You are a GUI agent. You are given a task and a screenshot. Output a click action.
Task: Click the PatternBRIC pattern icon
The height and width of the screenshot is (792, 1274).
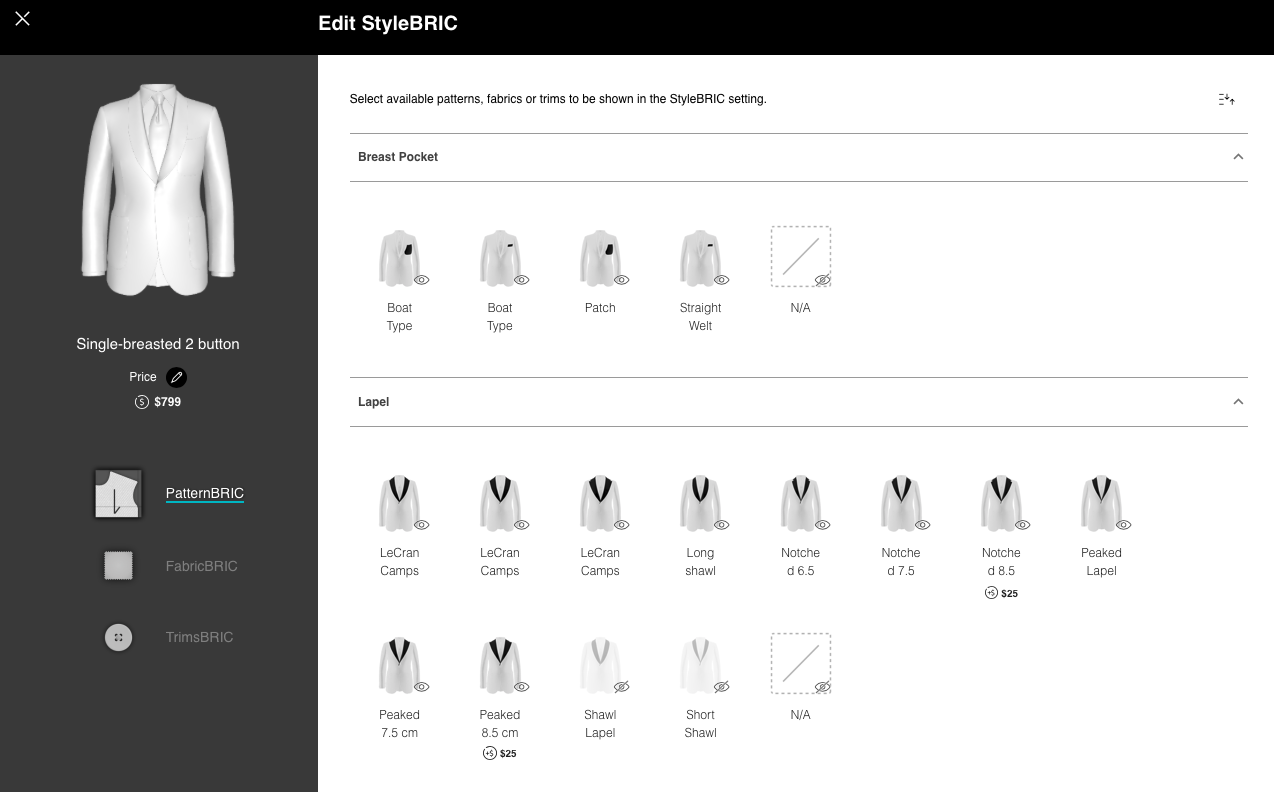click(x=118, y=493)
